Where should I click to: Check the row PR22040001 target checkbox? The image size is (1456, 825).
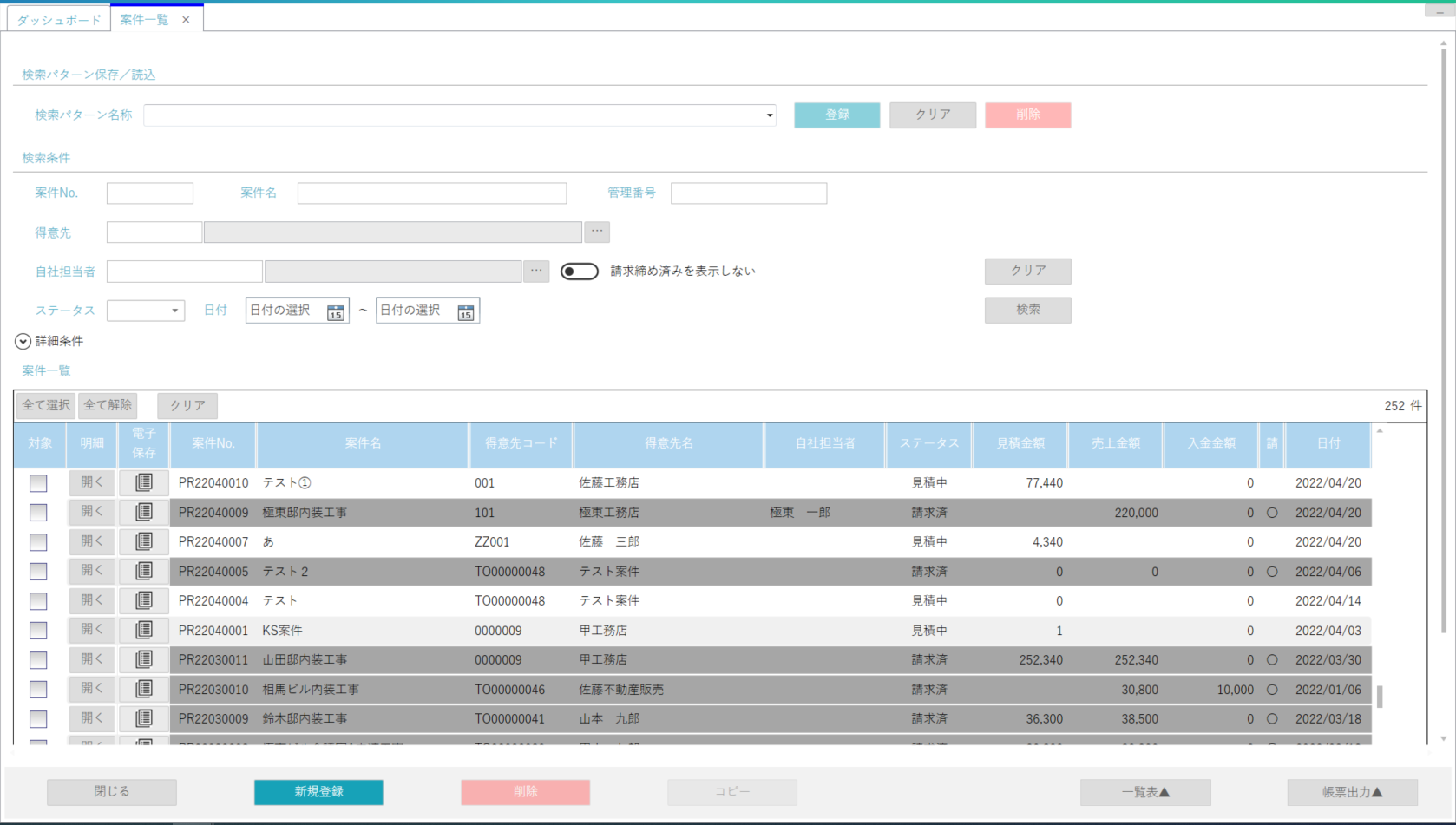point(38,631)
